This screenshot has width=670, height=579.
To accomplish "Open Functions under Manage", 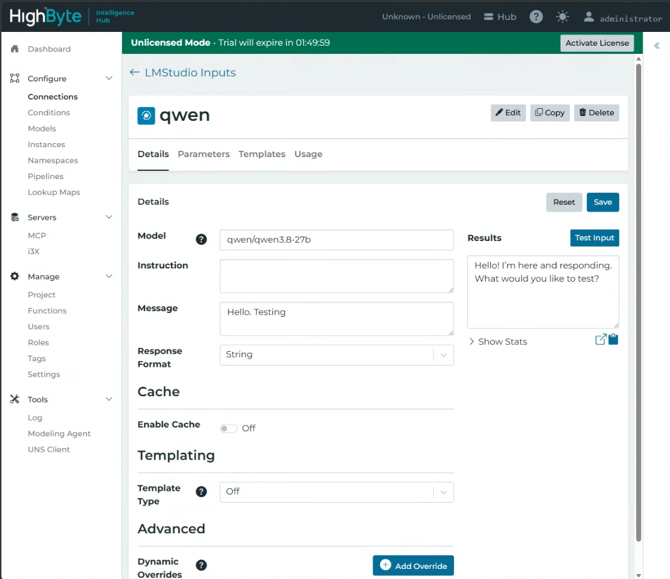I will pyautogui.click(x=47, y=310).
